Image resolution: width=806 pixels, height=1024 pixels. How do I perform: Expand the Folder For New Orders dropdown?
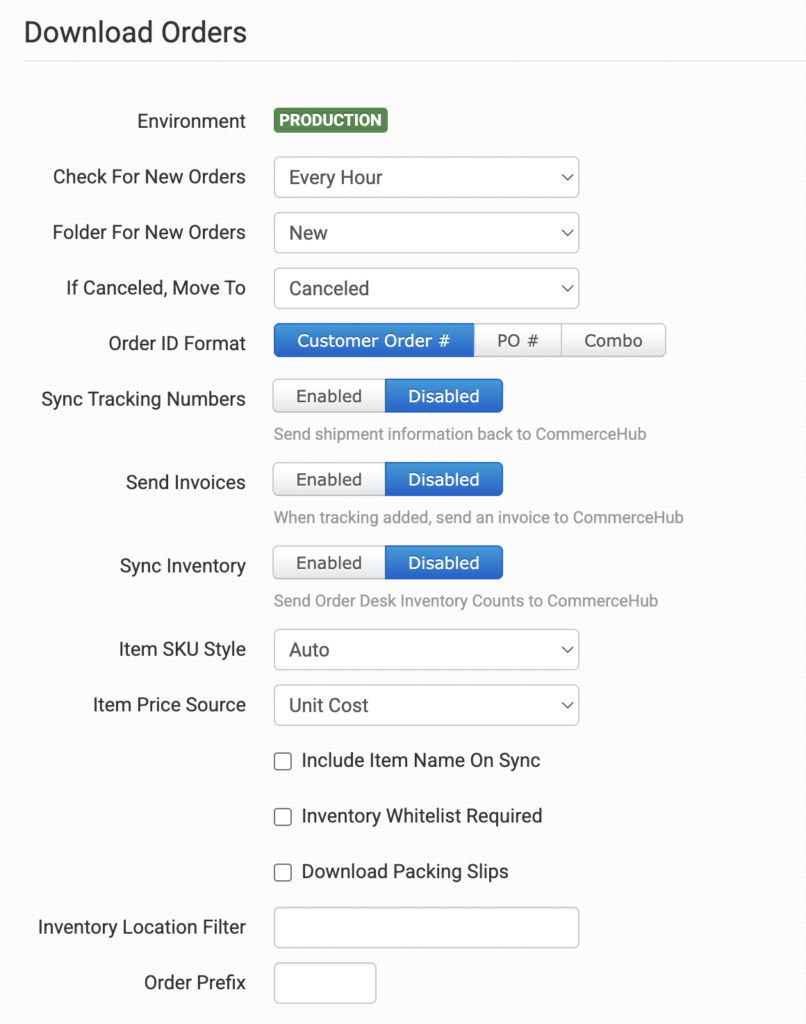[426, 233]
